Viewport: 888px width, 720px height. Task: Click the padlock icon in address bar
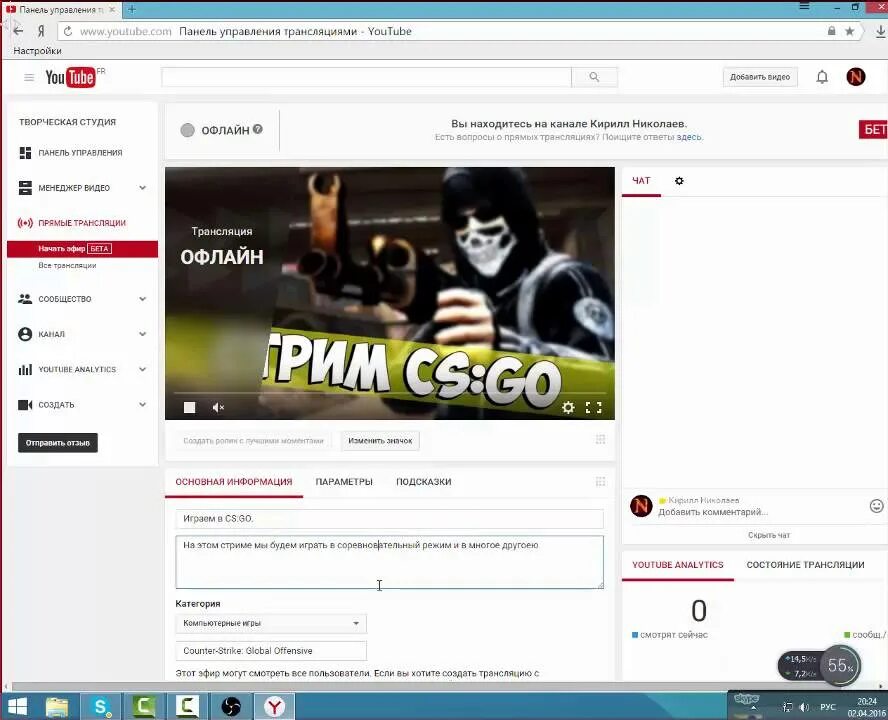[x=831, y=31]
